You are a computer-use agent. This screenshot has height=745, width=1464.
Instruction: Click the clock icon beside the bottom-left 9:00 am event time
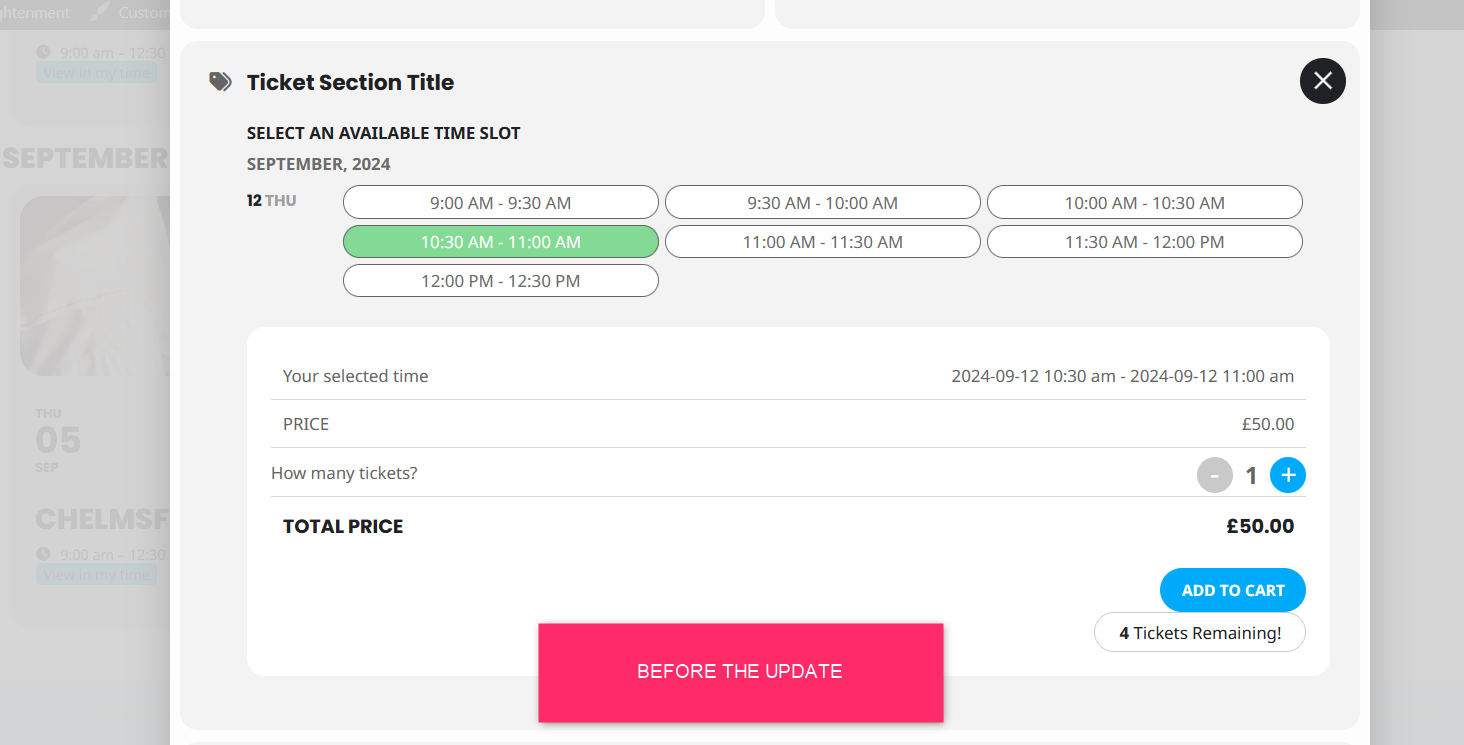coord(43,554)
